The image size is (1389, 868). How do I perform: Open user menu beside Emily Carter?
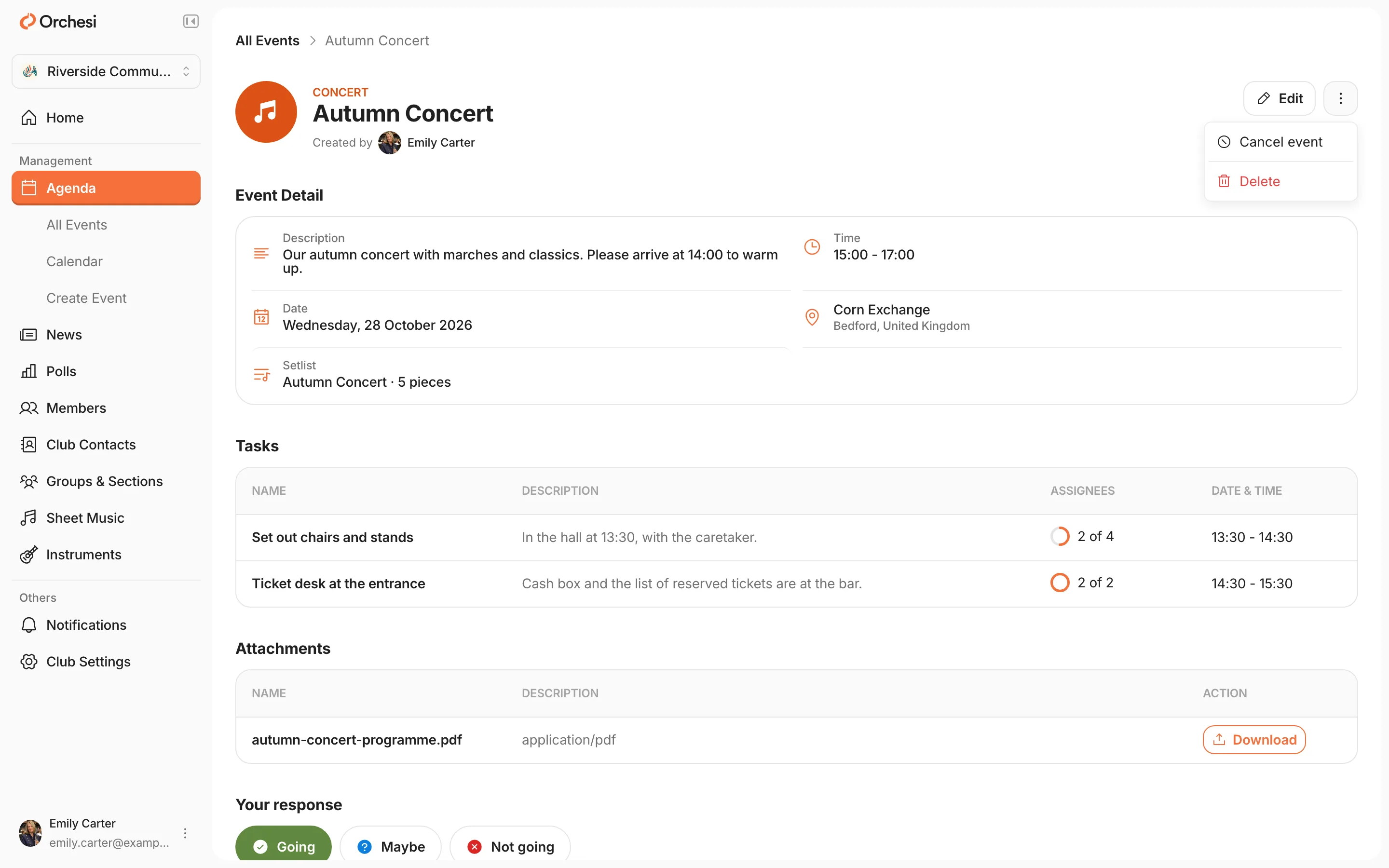pos(185,833)
